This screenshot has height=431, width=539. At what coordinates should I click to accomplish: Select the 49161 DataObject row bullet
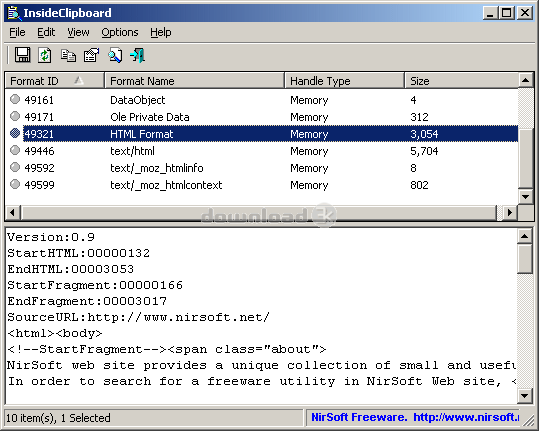(x=15, y=99)
